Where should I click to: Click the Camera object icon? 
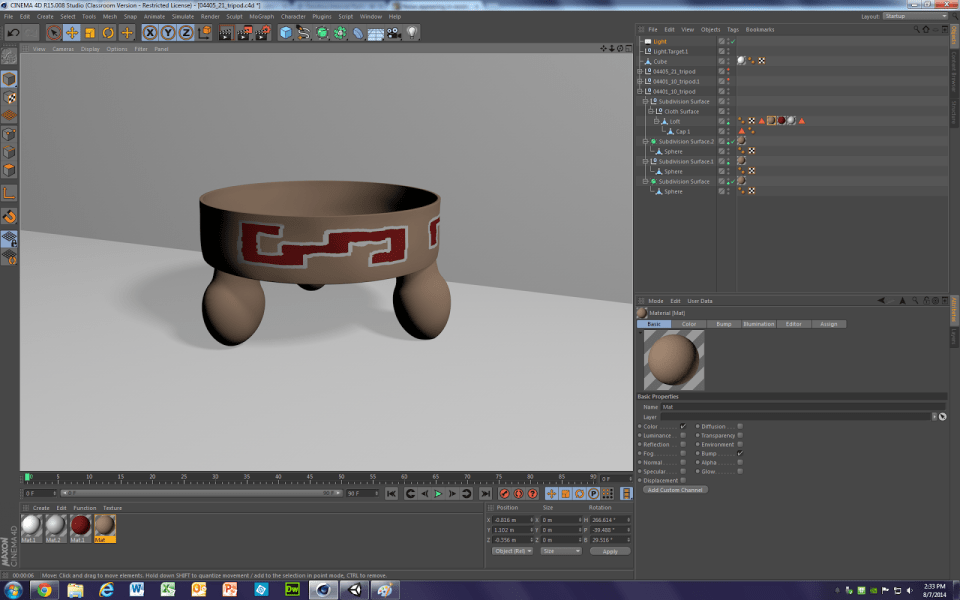(x=394, y=33)
